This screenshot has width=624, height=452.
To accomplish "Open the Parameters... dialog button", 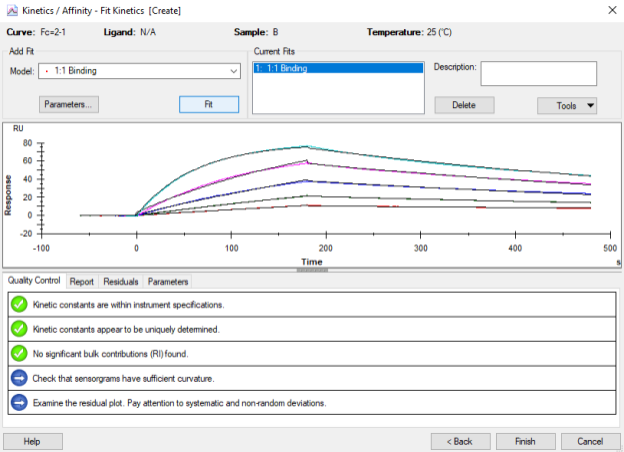I will tap(69, 104).
